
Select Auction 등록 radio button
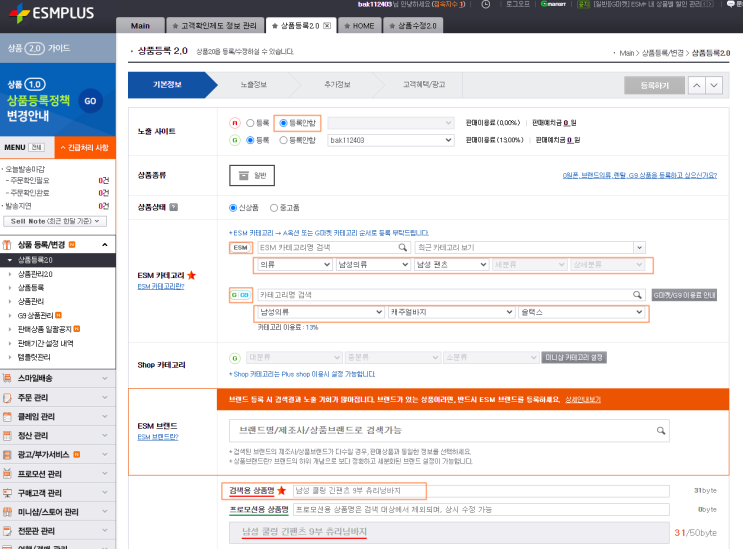click(250, 123)
